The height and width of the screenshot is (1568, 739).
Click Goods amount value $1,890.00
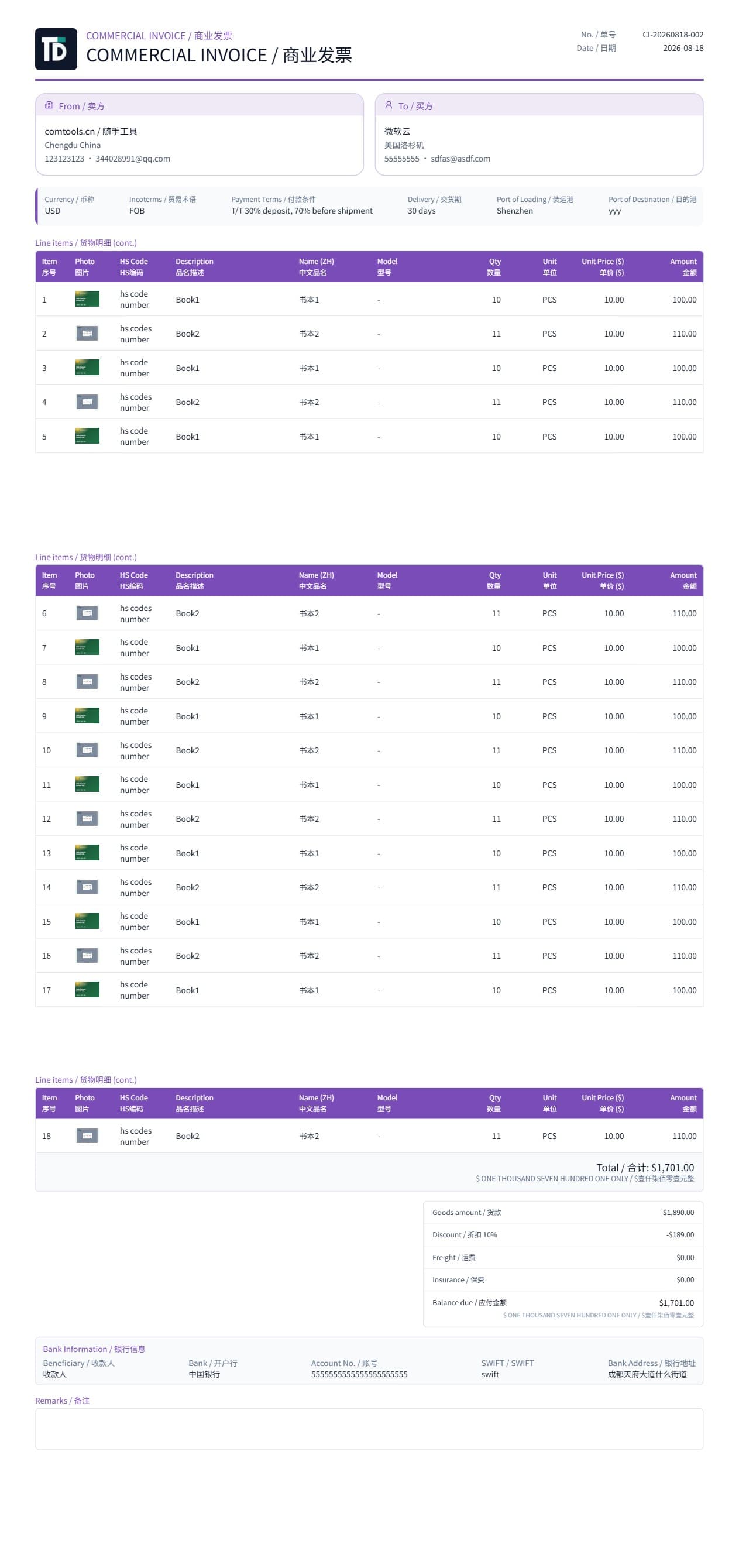tap(678, 1213)
